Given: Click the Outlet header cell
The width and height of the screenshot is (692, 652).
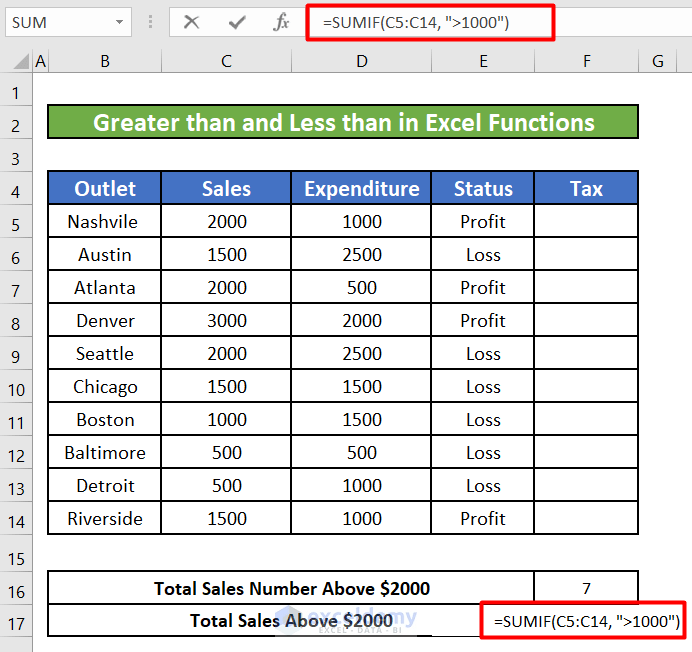Looking at the screenshot, I should (105, 188).
